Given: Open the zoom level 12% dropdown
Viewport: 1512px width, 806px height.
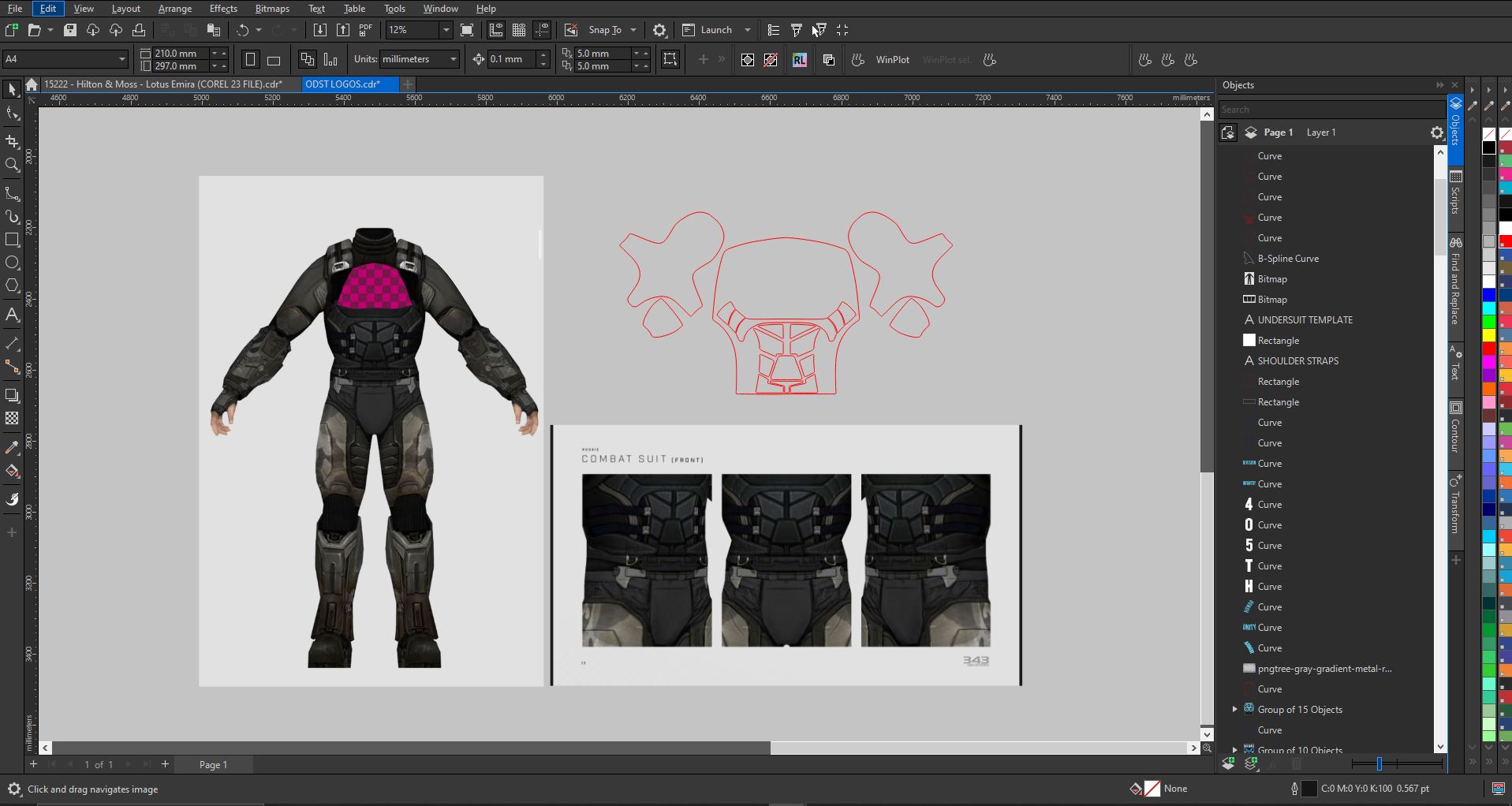Looking at the screenshot, I should click(446, 30).
